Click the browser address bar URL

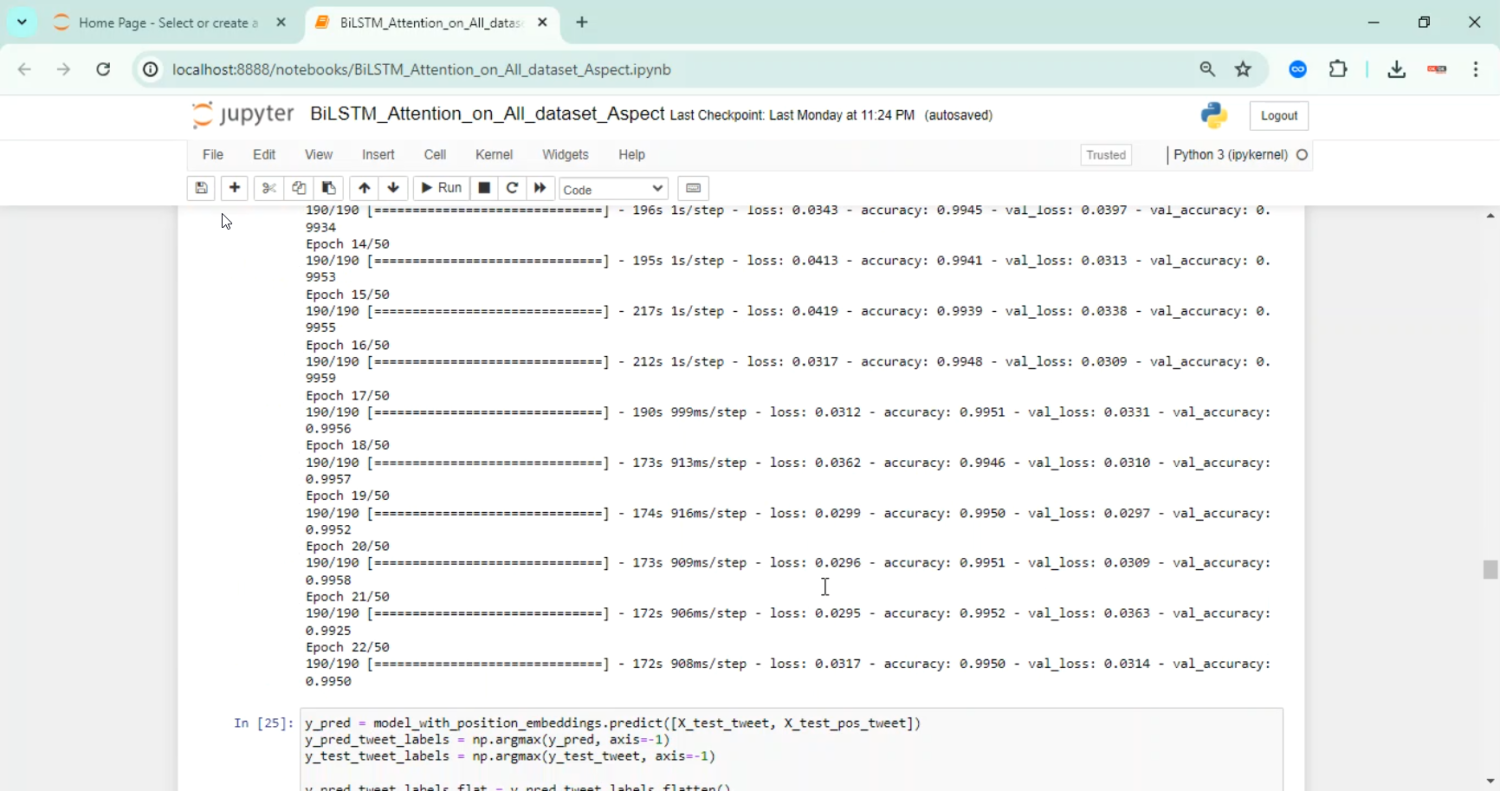coord(420,70)
